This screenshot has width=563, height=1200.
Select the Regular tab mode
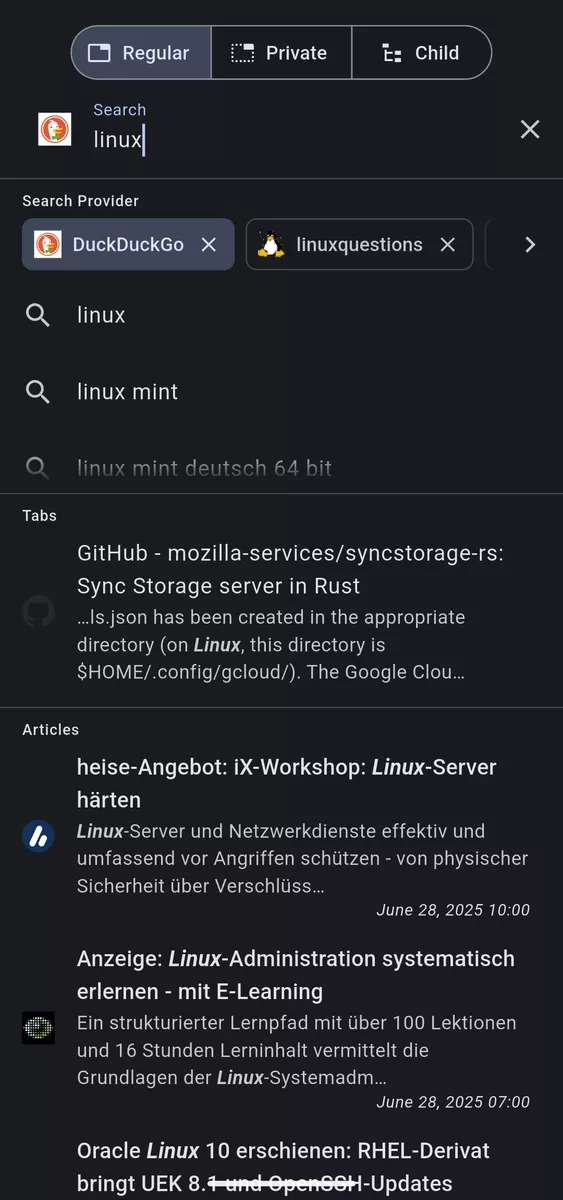141,53
